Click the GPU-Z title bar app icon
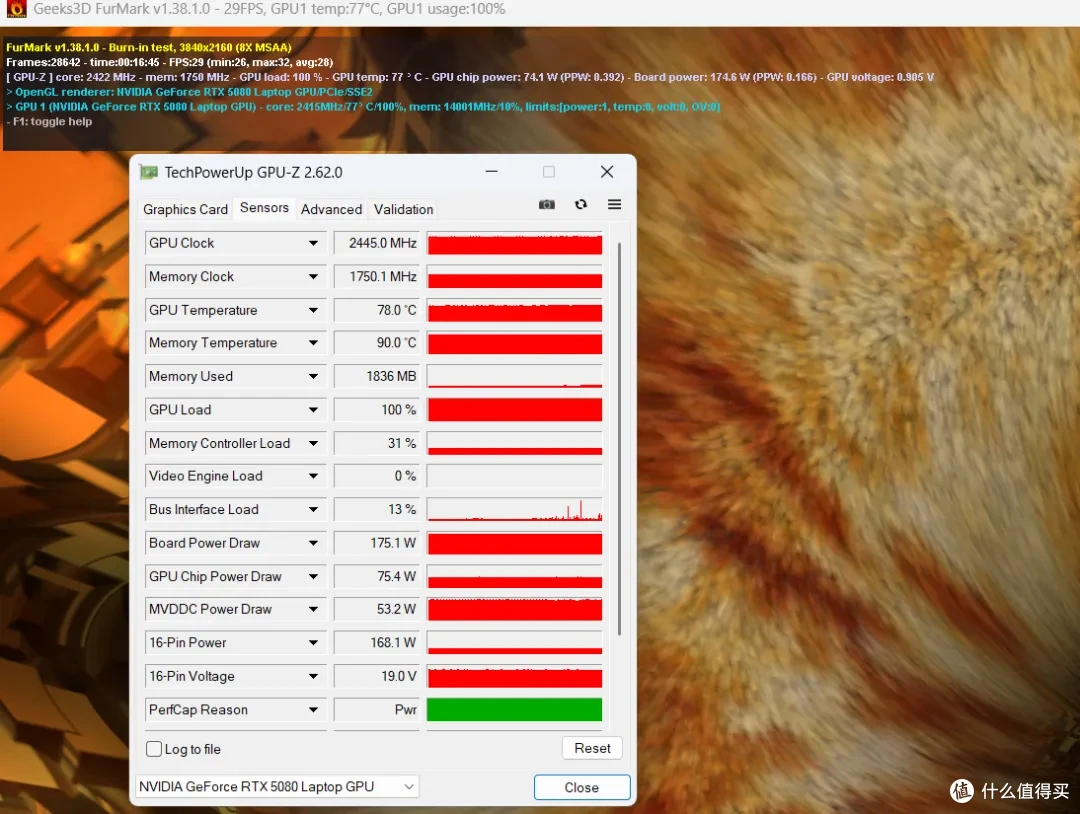The width and height of the screenshot is (1080, 814). coord(148,172)
